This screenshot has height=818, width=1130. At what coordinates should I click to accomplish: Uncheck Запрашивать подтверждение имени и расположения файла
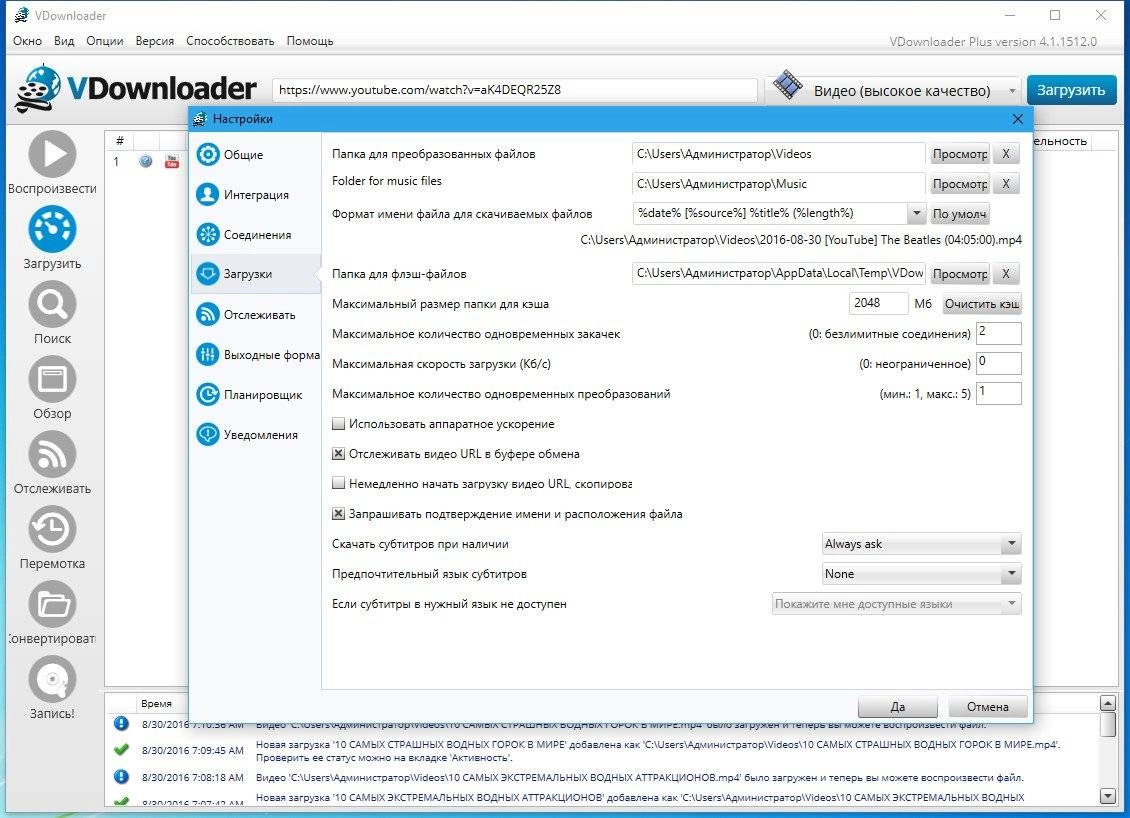point(338,514)
